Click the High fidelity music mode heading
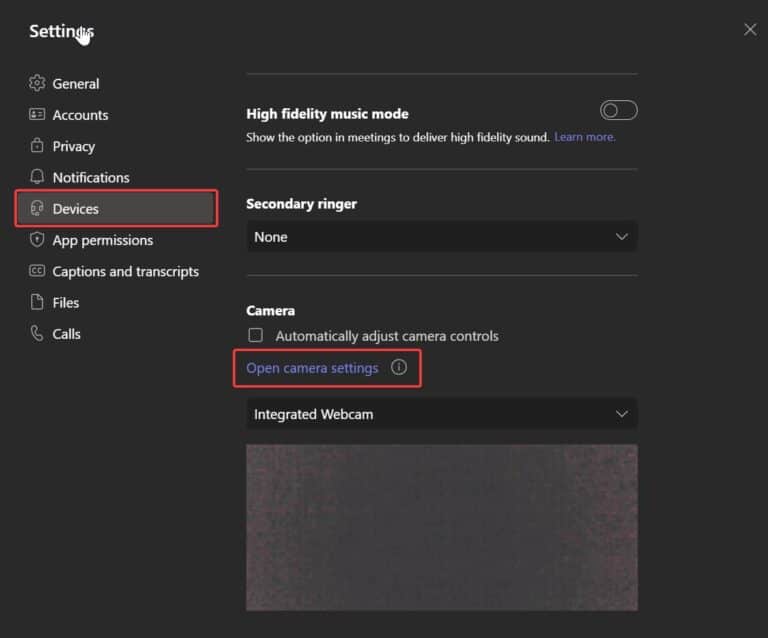The width and height of the screenshot is (768, 638). tap(327, 114)
